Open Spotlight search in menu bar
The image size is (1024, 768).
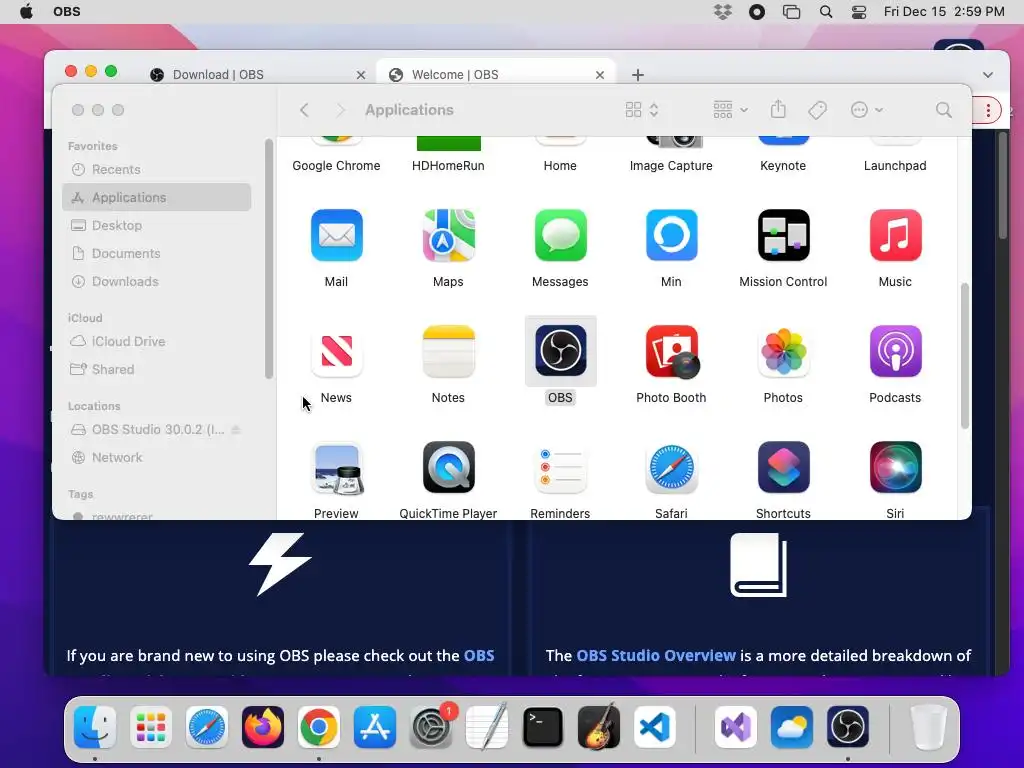(825, 12)
